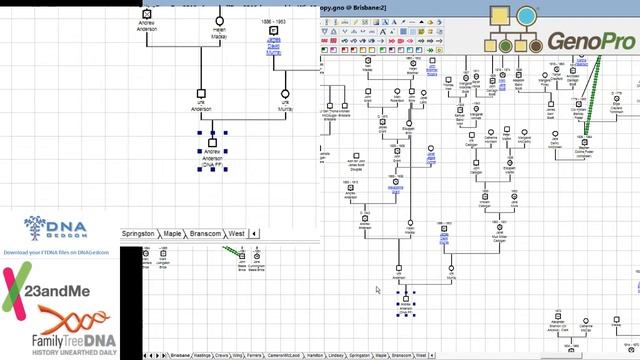640x360 pixels.
Task: Click the blue square icon in the bottom toolbar row
Action: coord(419,50)
